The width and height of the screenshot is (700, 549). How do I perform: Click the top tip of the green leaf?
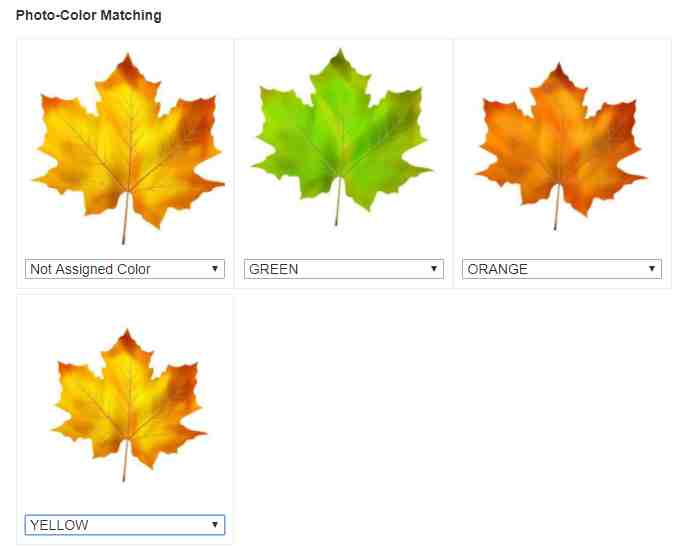click(340, 51)
